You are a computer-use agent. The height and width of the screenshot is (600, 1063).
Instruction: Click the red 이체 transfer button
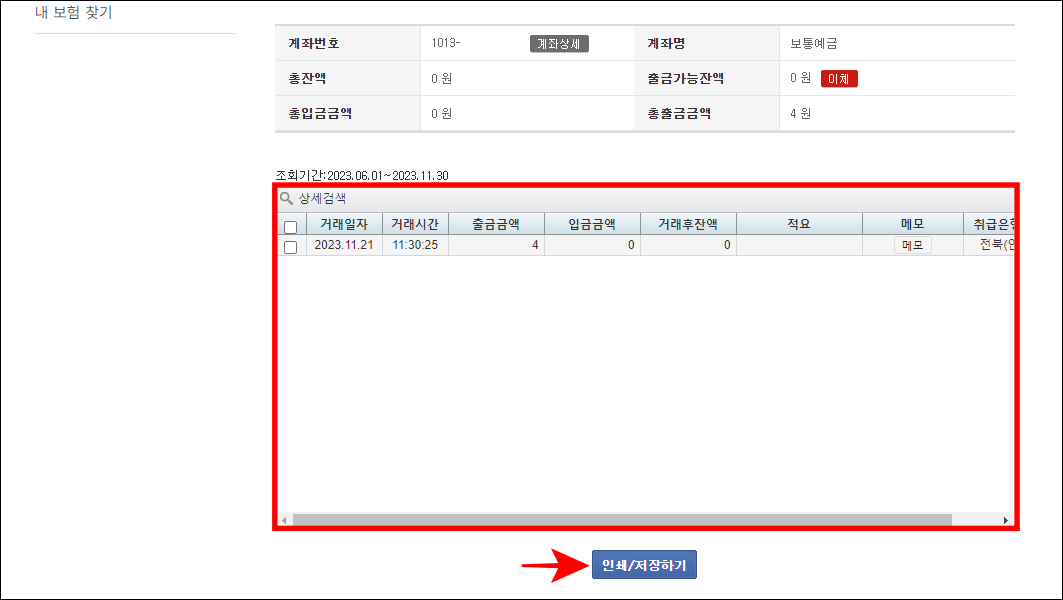pos(838,78)
